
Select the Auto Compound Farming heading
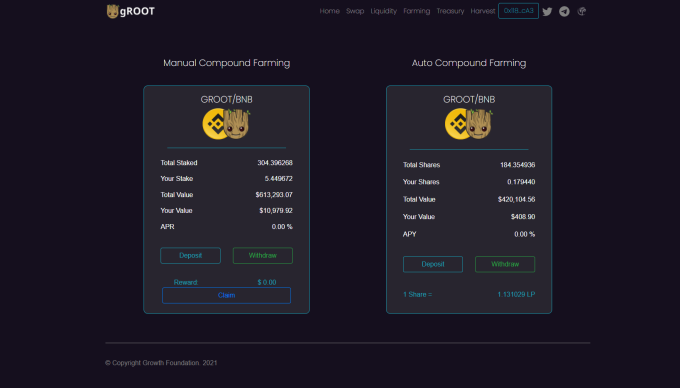coord(469,63)
